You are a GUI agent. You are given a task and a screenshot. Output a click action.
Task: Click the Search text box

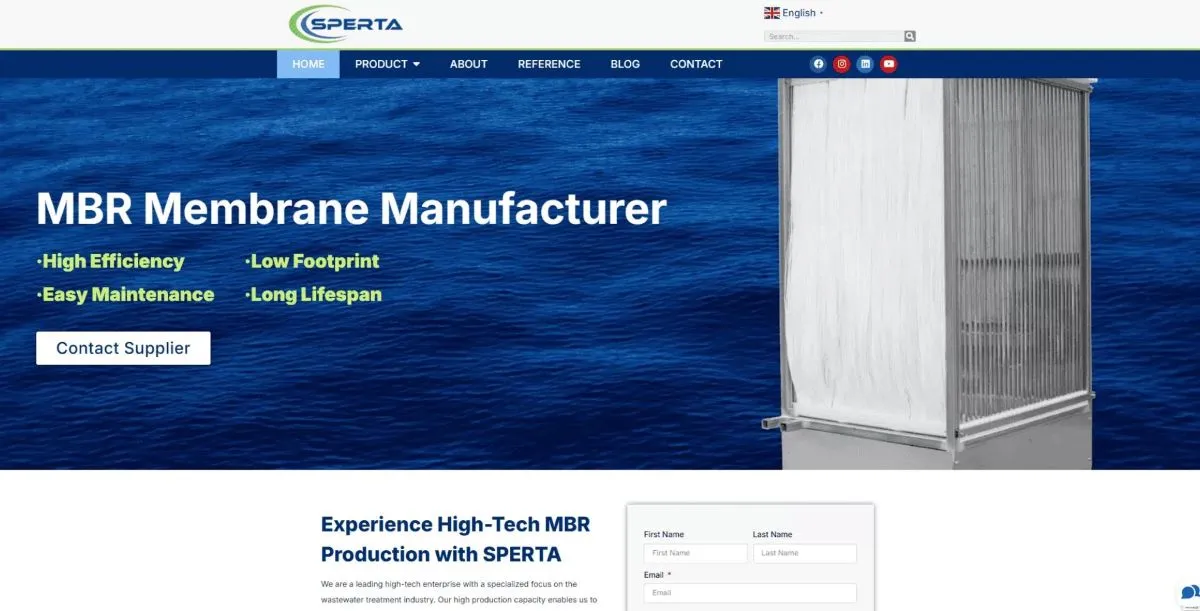[x=830, y=35]
